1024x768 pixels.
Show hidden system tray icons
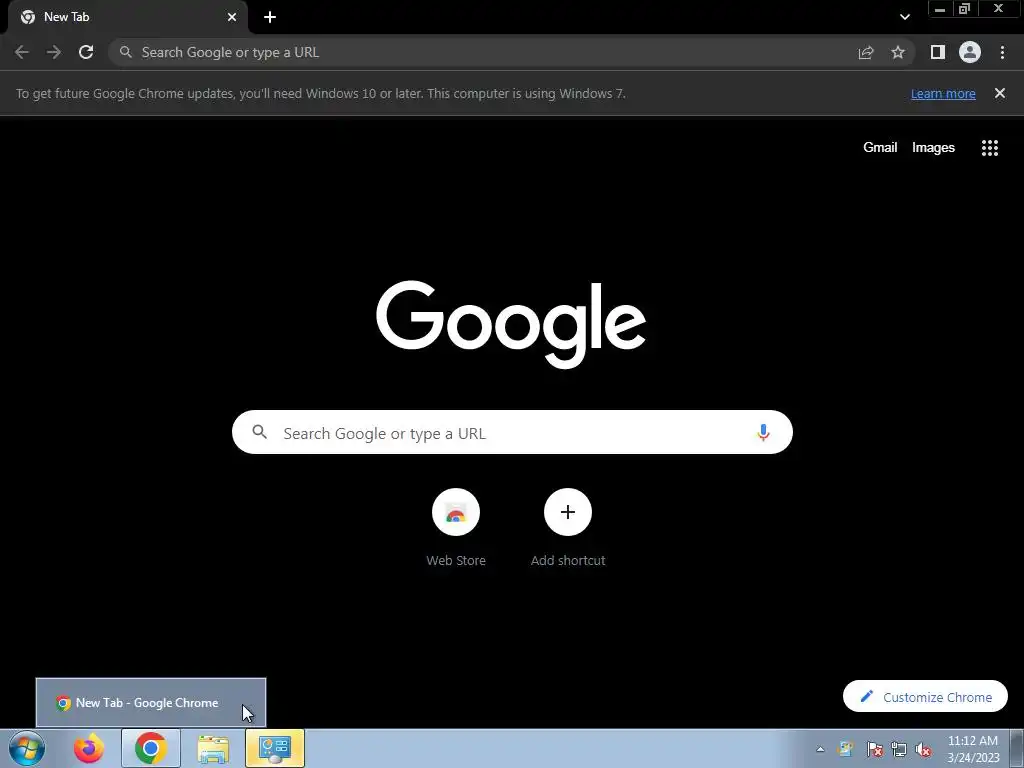click(x=820, y=749)
